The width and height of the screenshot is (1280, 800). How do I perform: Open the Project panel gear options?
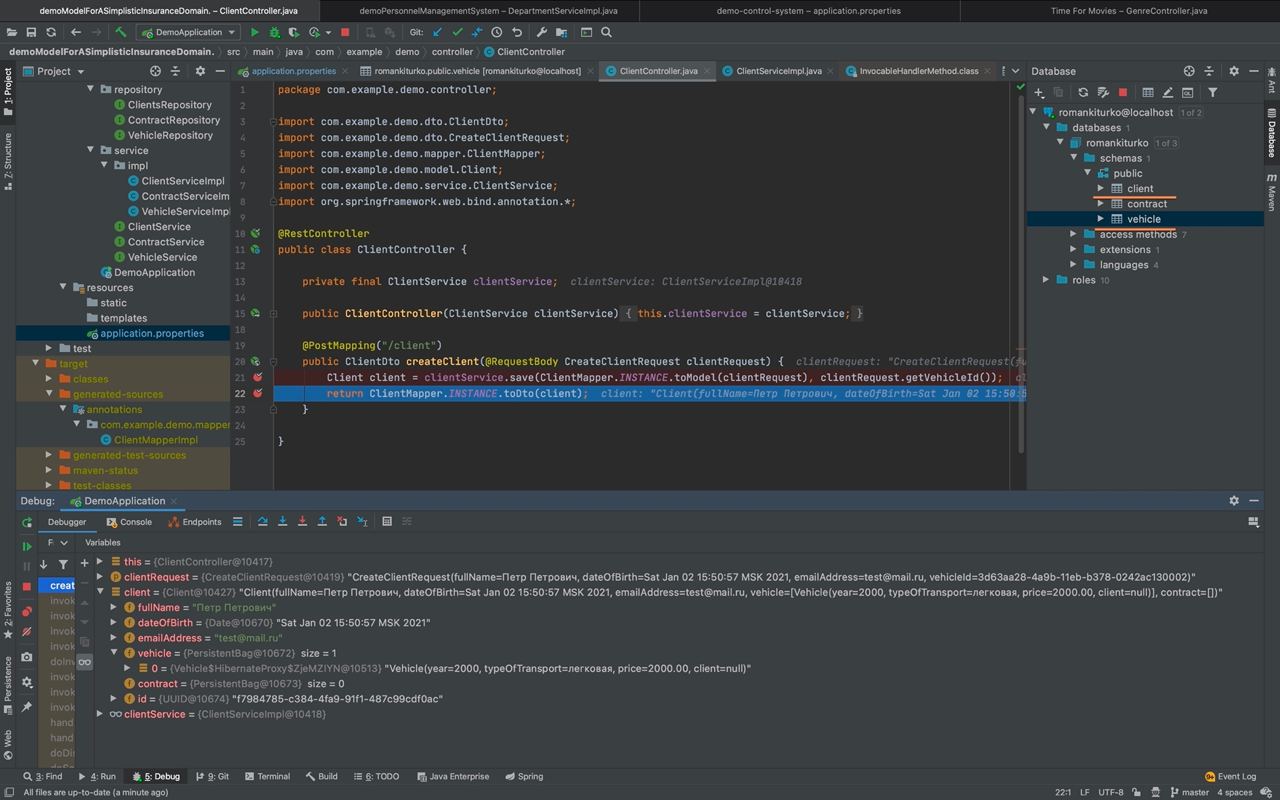(x=200, y=71)
